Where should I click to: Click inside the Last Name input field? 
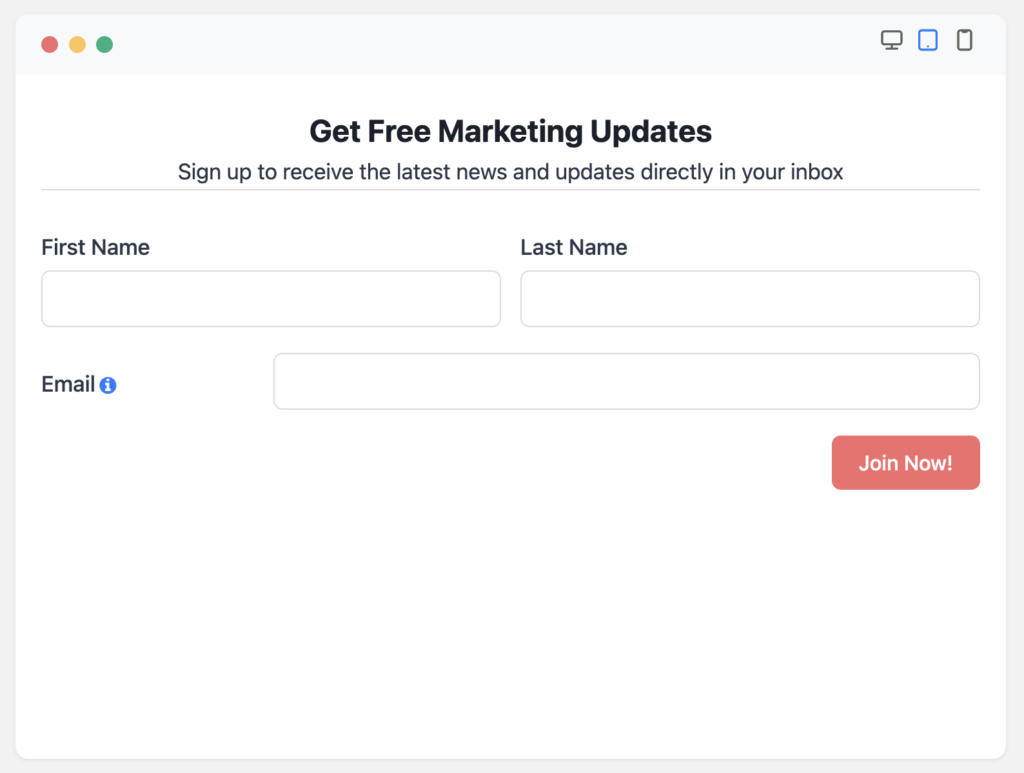(749, 298)
